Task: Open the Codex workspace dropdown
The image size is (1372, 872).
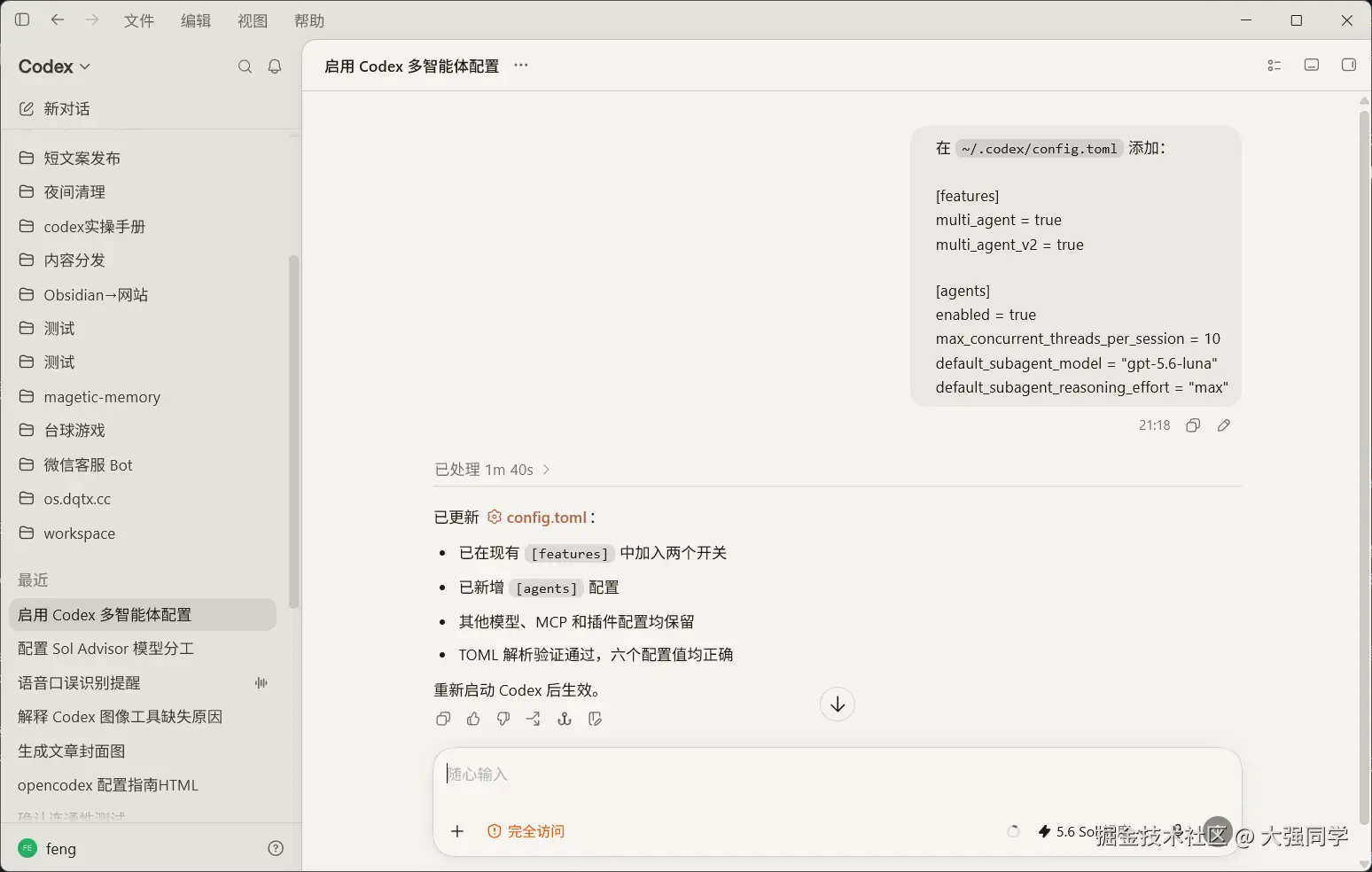Action: [55, 66]
